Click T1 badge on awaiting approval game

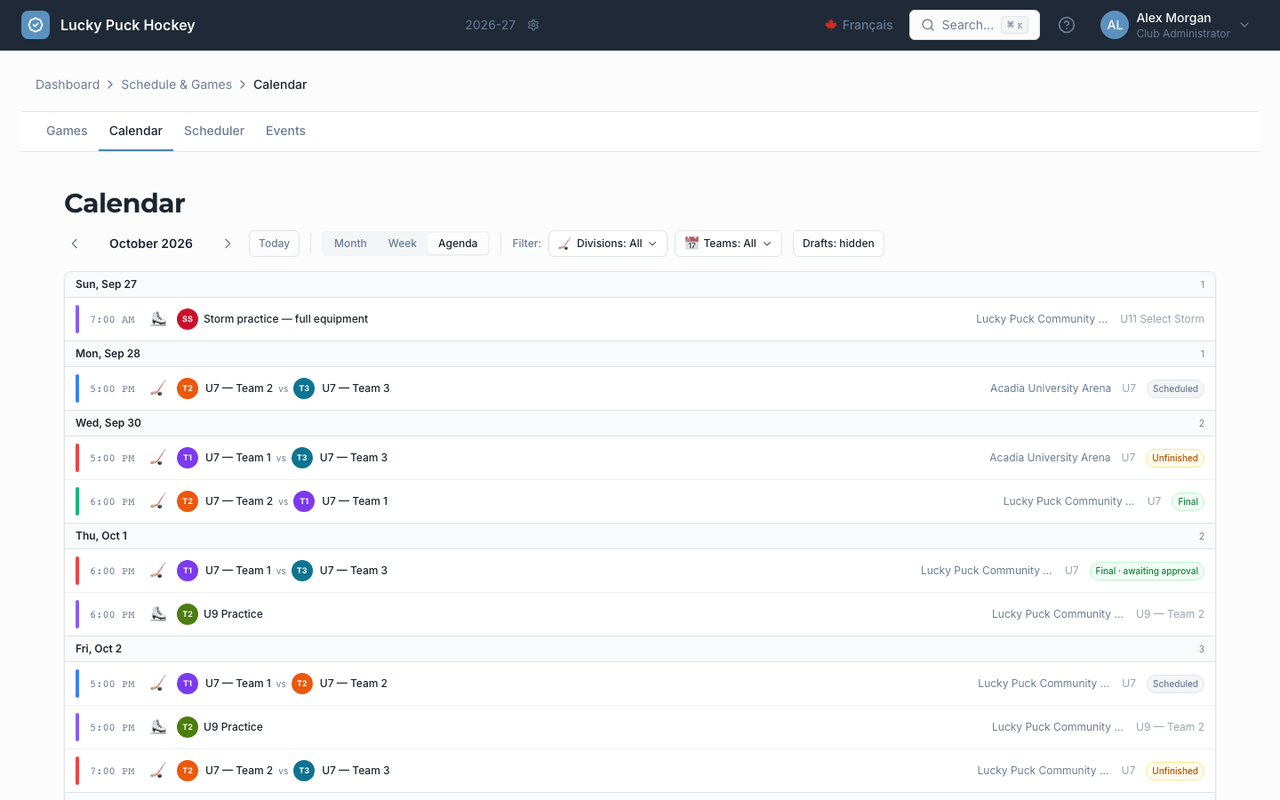click(x=187, y=571)
